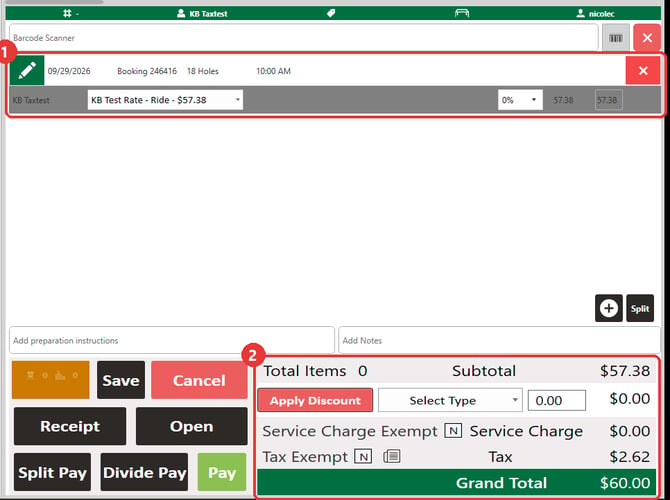The width and height of the screenshot is (670, 500).
Task: Click the 57.38 price box in rate row
Action: pyautogui.click(x=608, y=100)
